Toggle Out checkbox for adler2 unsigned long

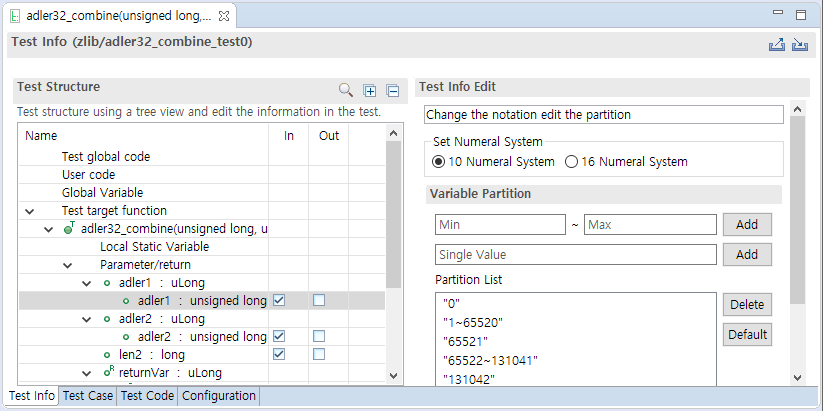pos(319,336)
